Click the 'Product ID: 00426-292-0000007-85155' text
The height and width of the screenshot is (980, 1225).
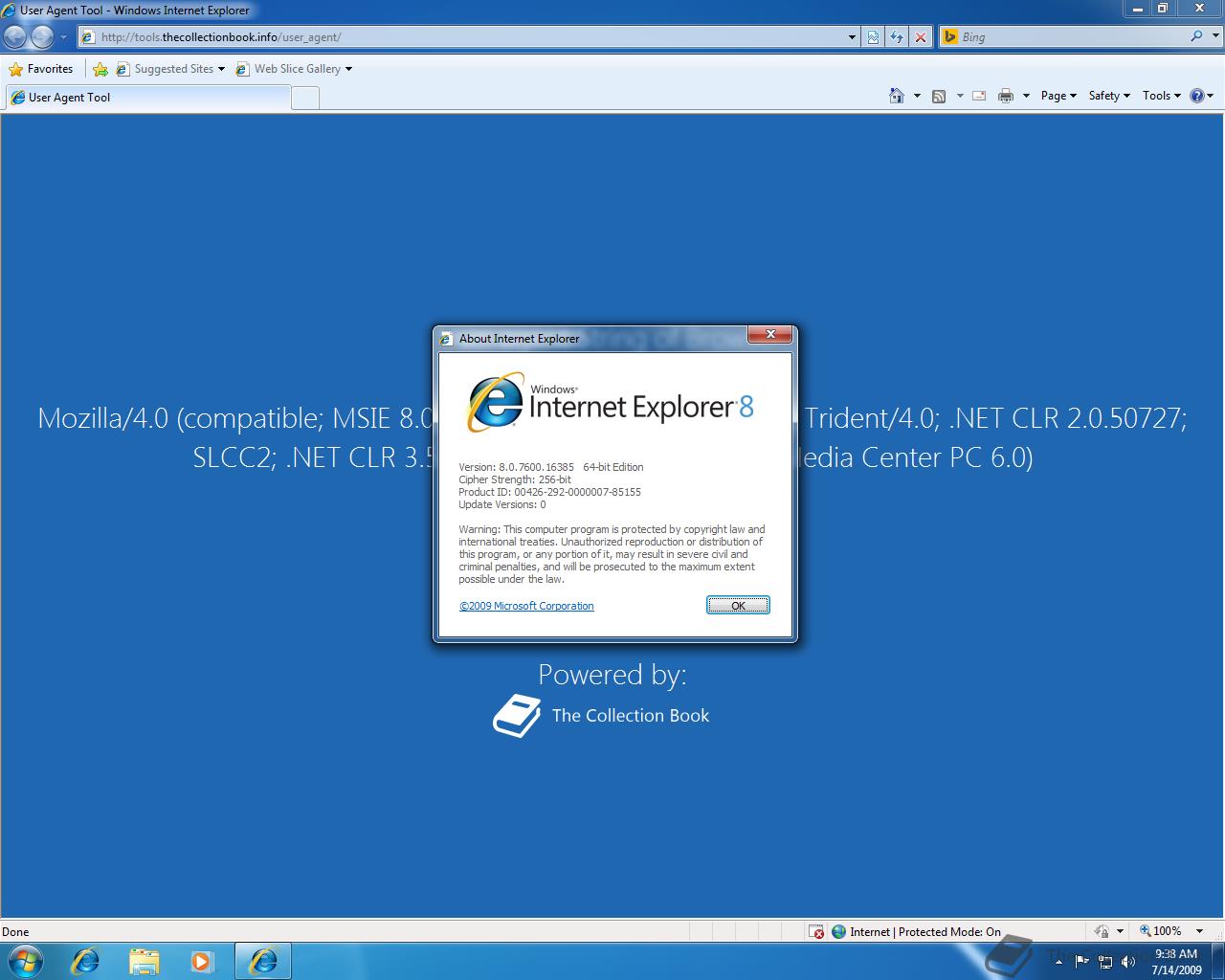(550, 492)
